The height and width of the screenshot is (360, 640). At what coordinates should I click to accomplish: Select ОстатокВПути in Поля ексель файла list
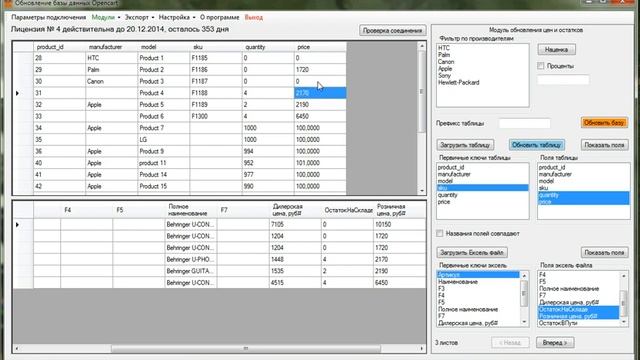[x=579, y=323]
